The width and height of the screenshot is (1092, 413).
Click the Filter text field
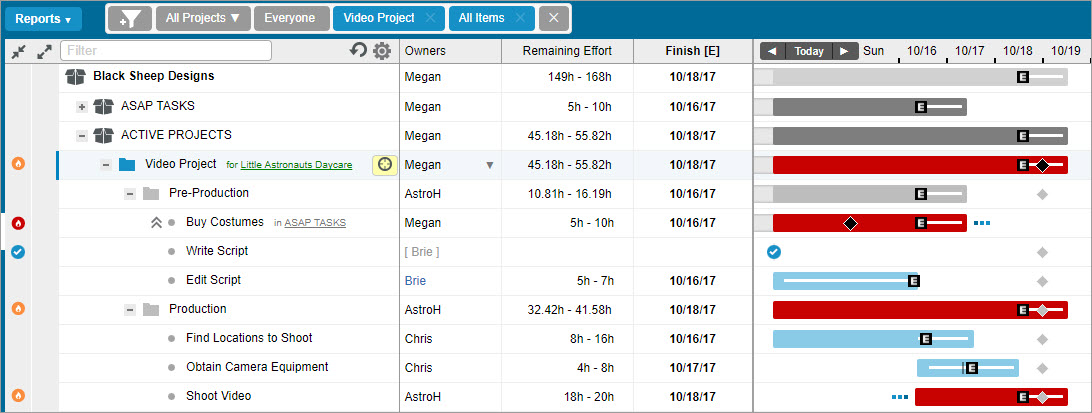pos(166,51)
